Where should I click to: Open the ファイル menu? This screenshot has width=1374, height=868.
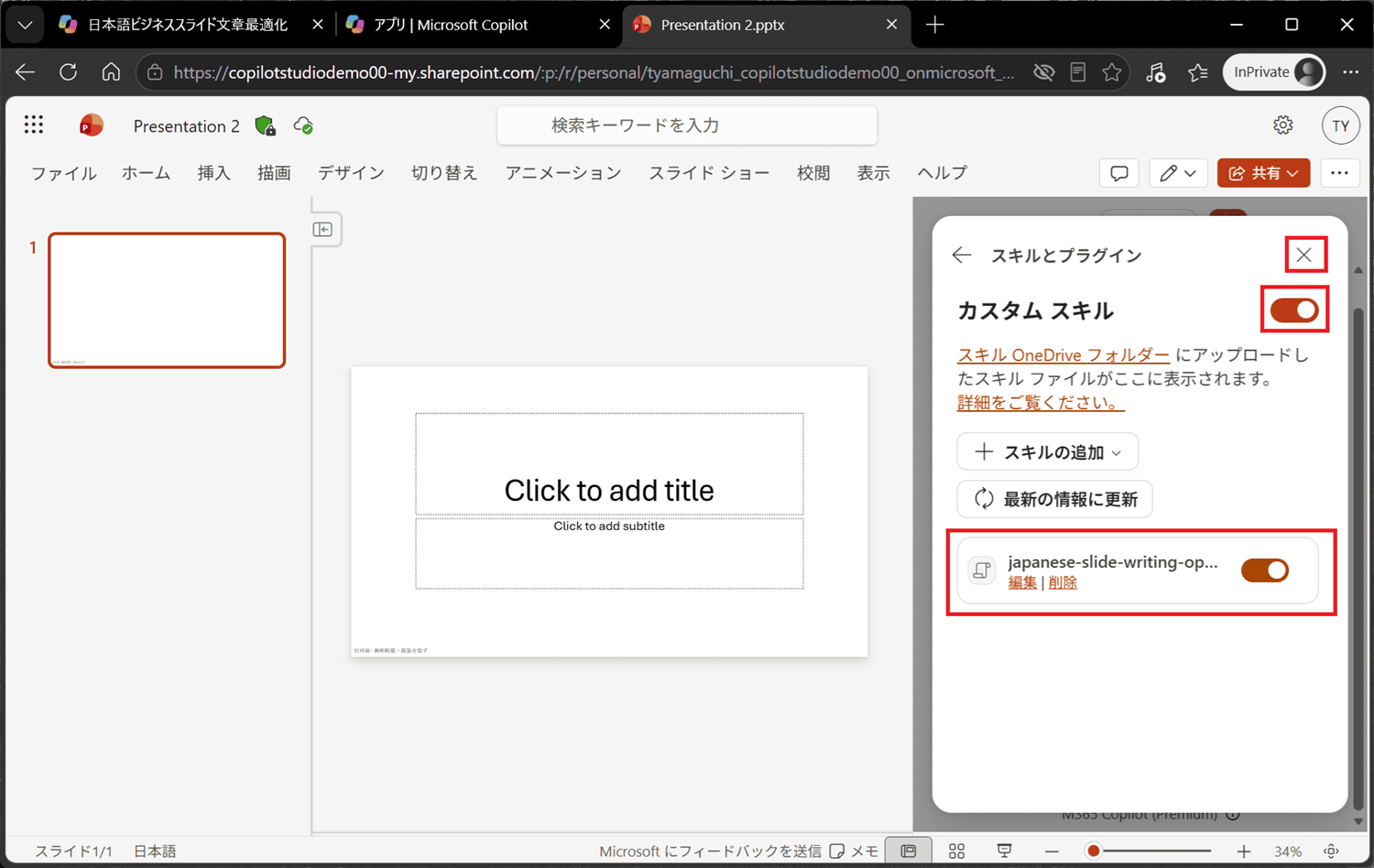pyautogui.click(x=64, y=173)
